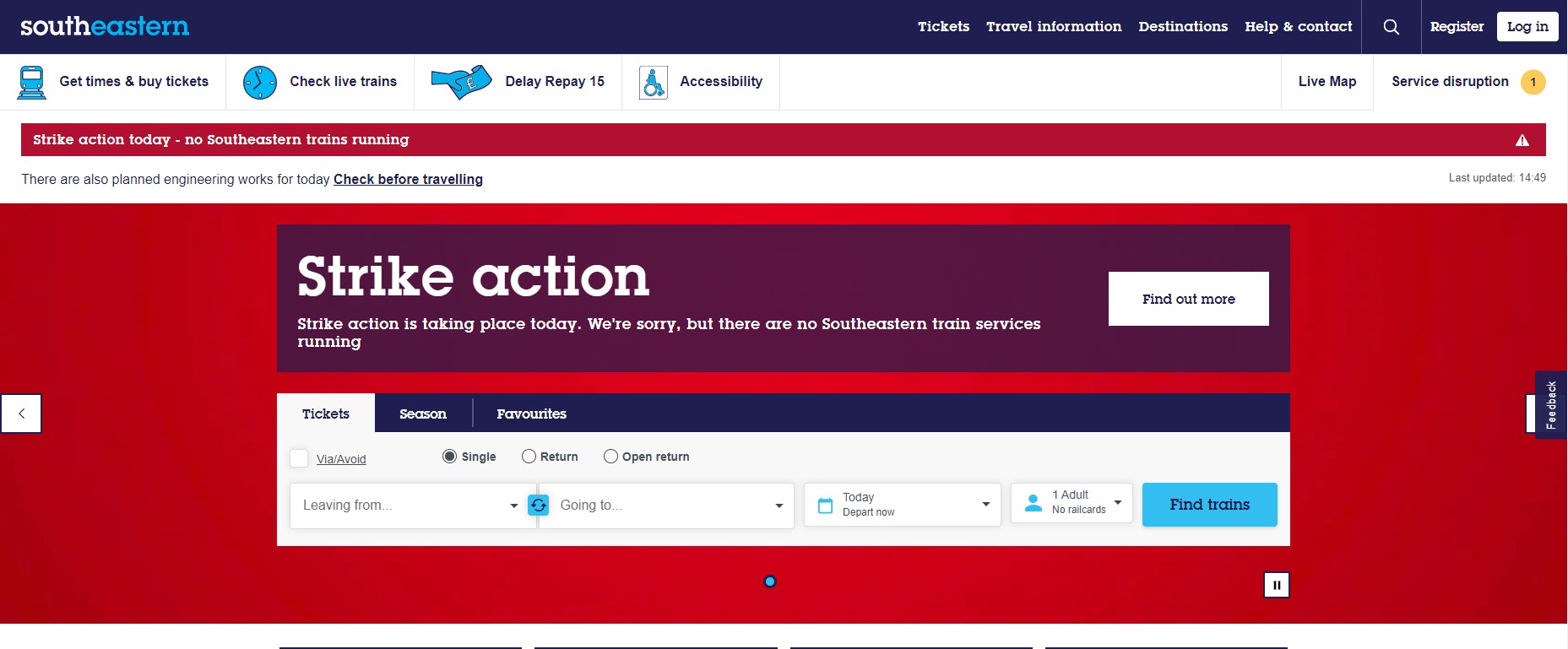Screen dimensions: 1568x649
Task: Open the Help & contact menu
Action: (x=1299, y=26)
